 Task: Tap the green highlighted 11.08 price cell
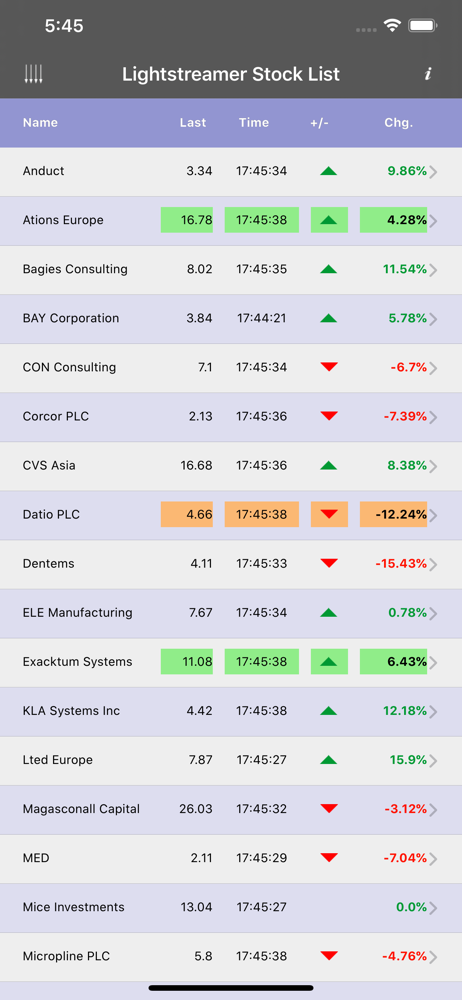pos(187,661)
